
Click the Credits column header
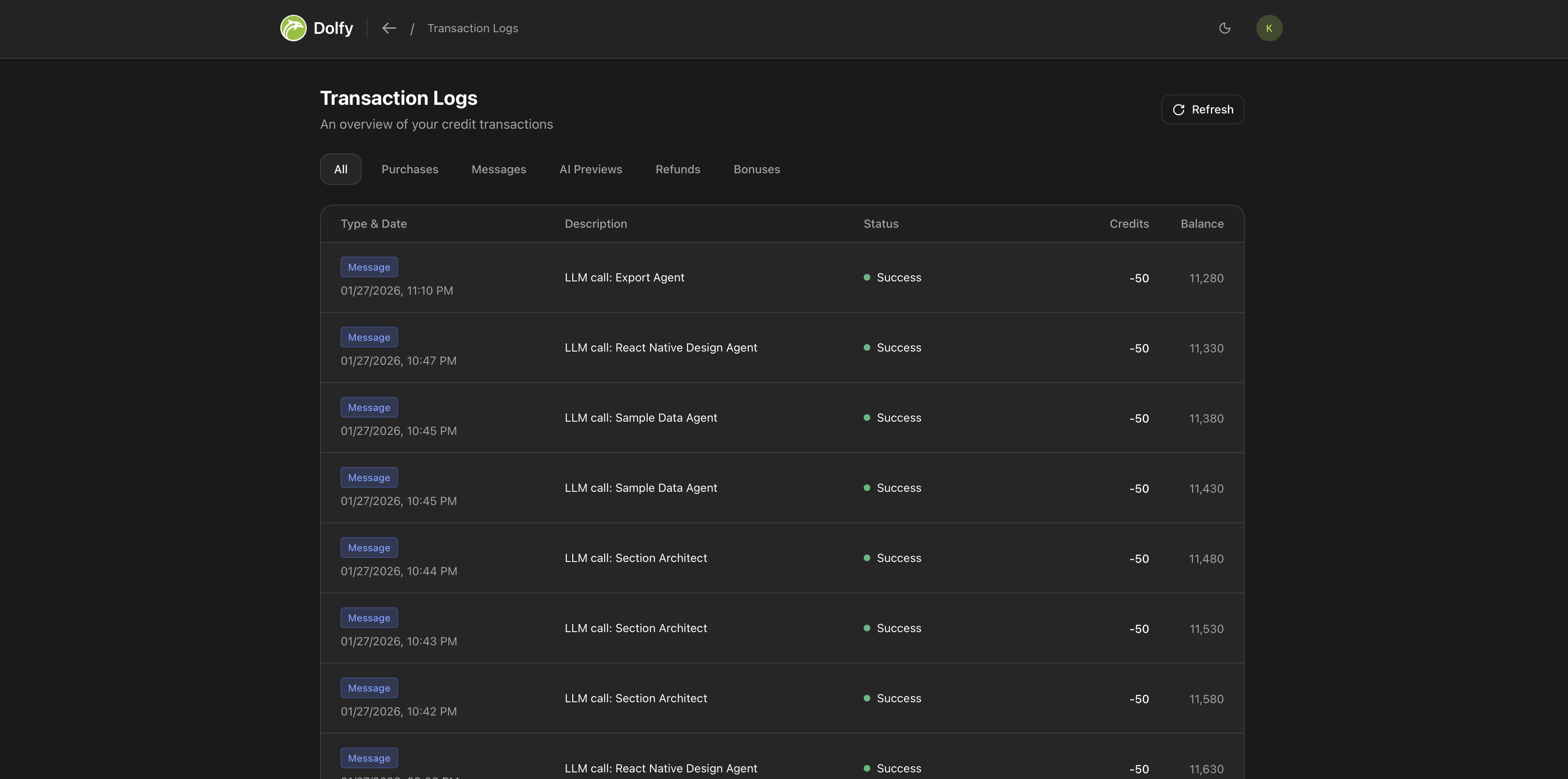tap(1128, 224)
